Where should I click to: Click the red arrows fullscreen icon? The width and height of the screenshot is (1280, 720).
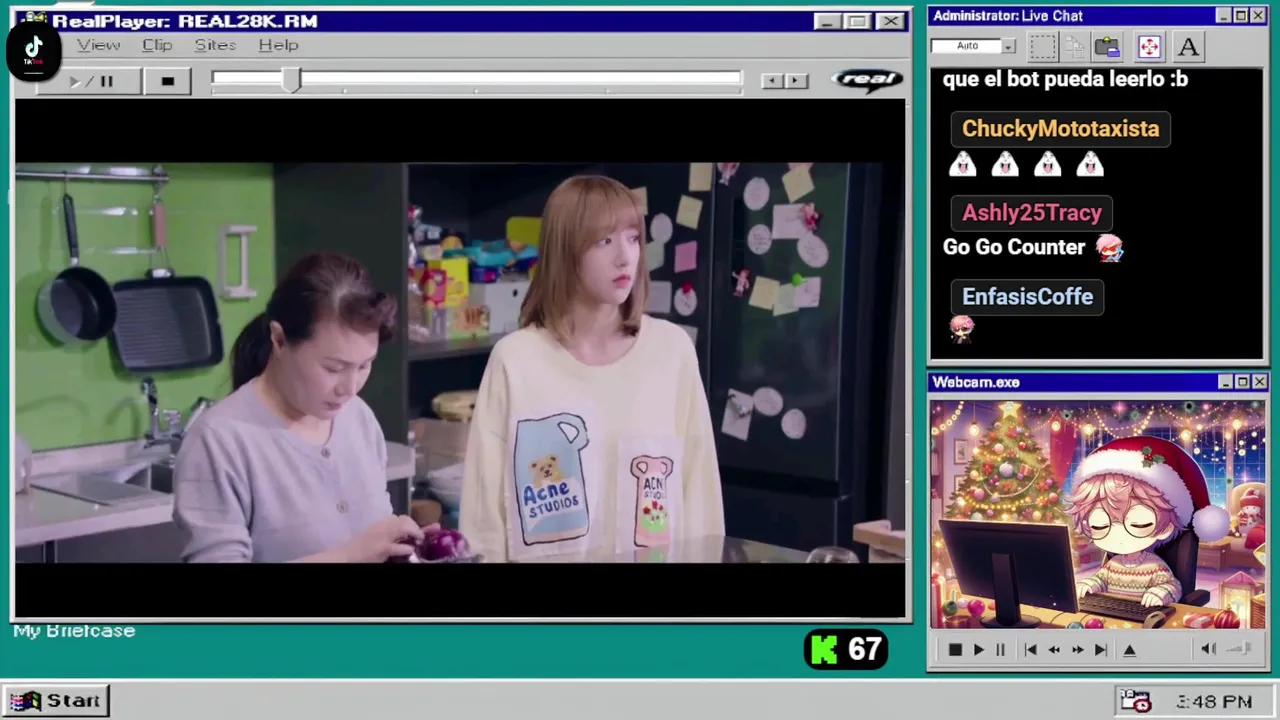(x=1148, y=46)
